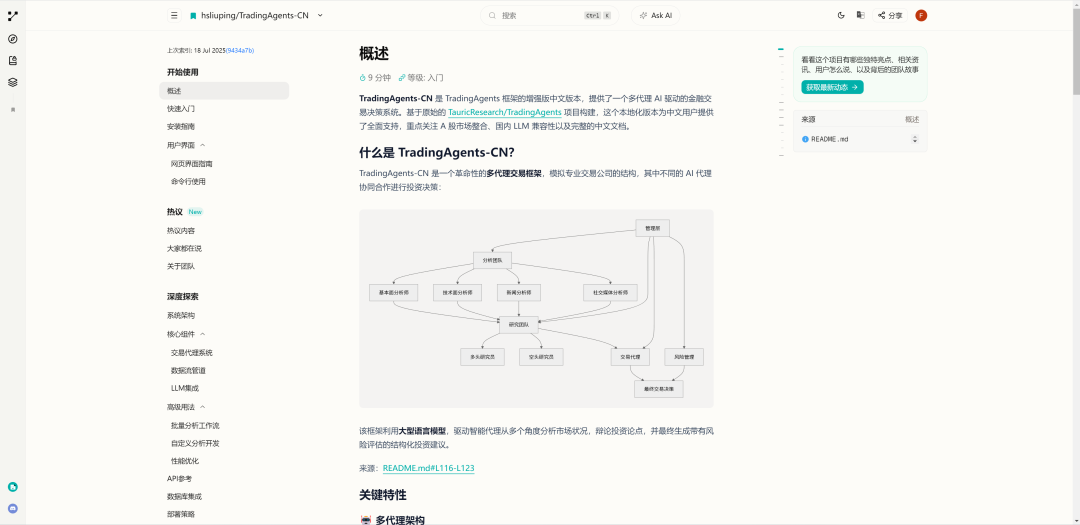
Task: Click the architecture diagram image
Action: coord(536,309)
